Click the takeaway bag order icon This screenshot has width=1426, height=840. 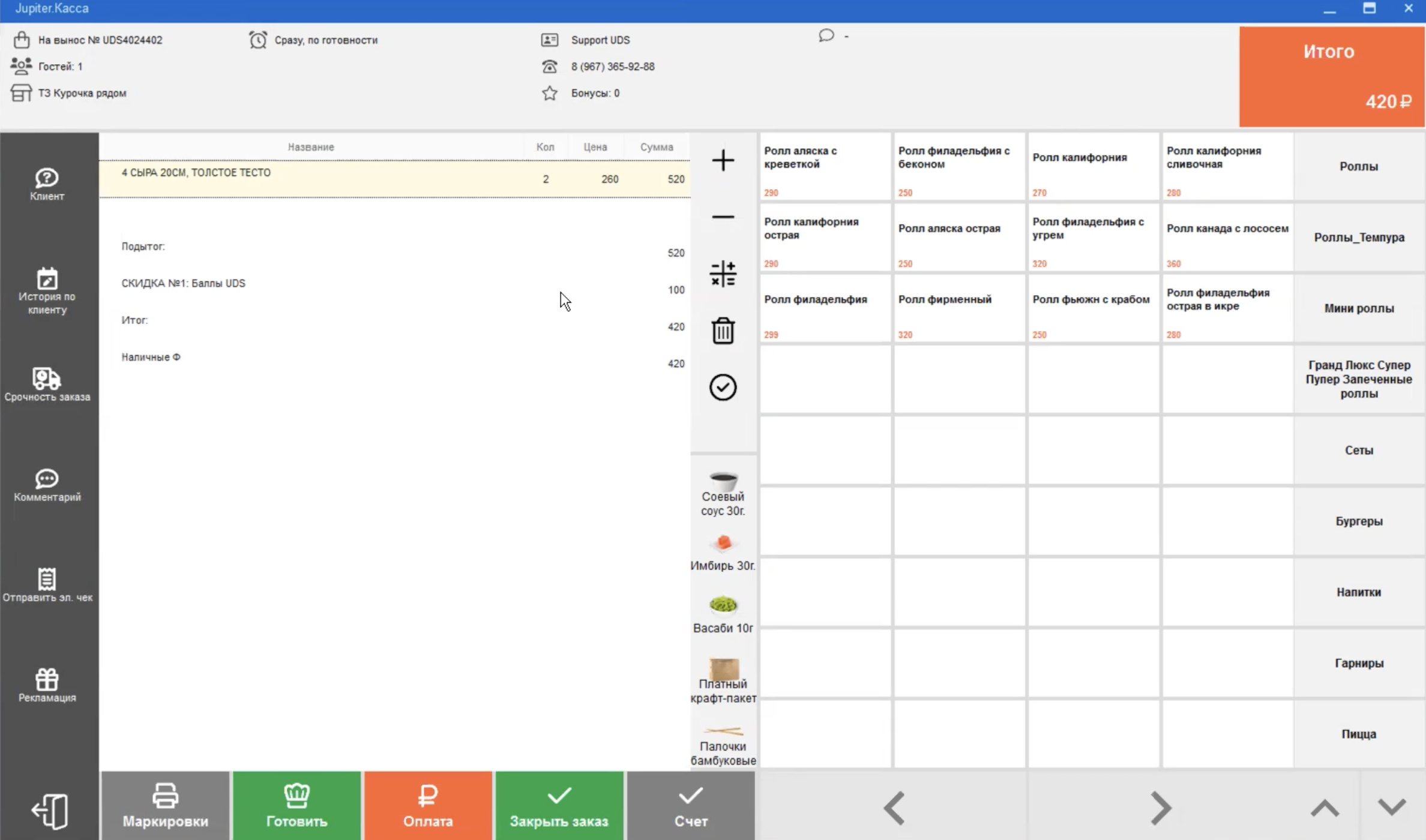pyautogui.click(x=22, y=40)
